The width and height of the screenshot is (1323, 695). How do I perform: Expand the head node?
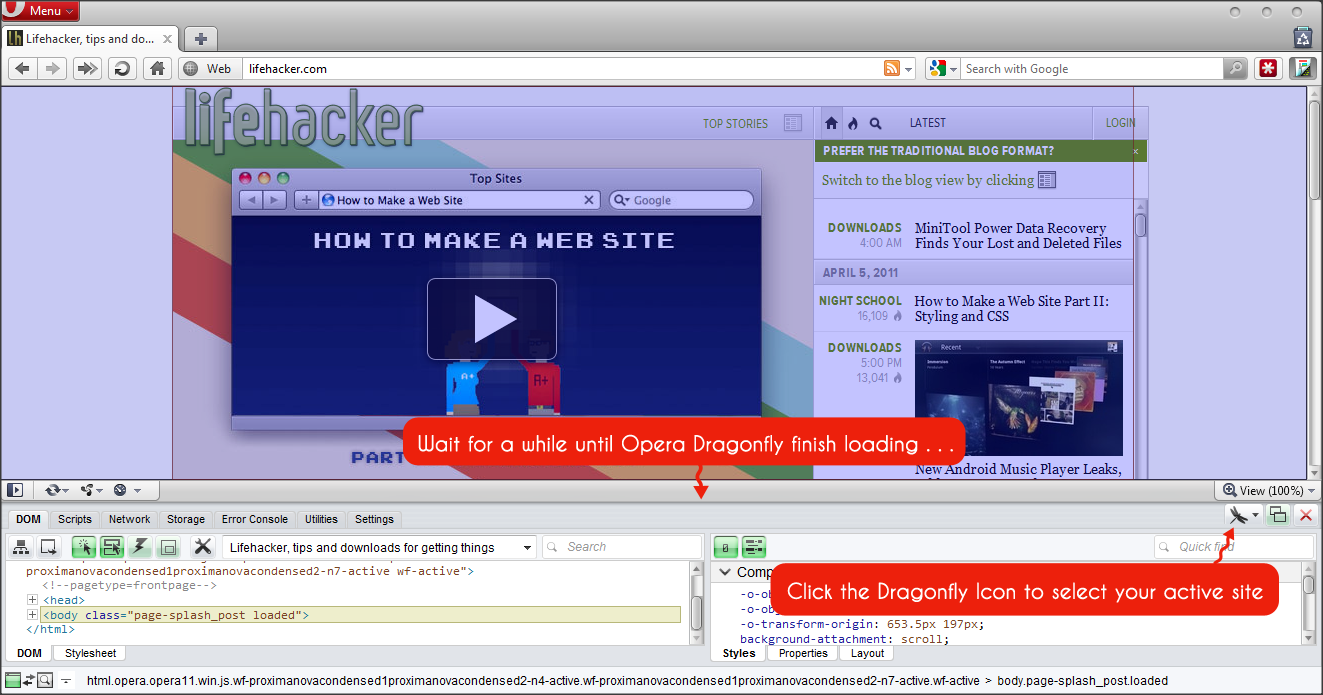pyautogui.click(x=33, y=600)
